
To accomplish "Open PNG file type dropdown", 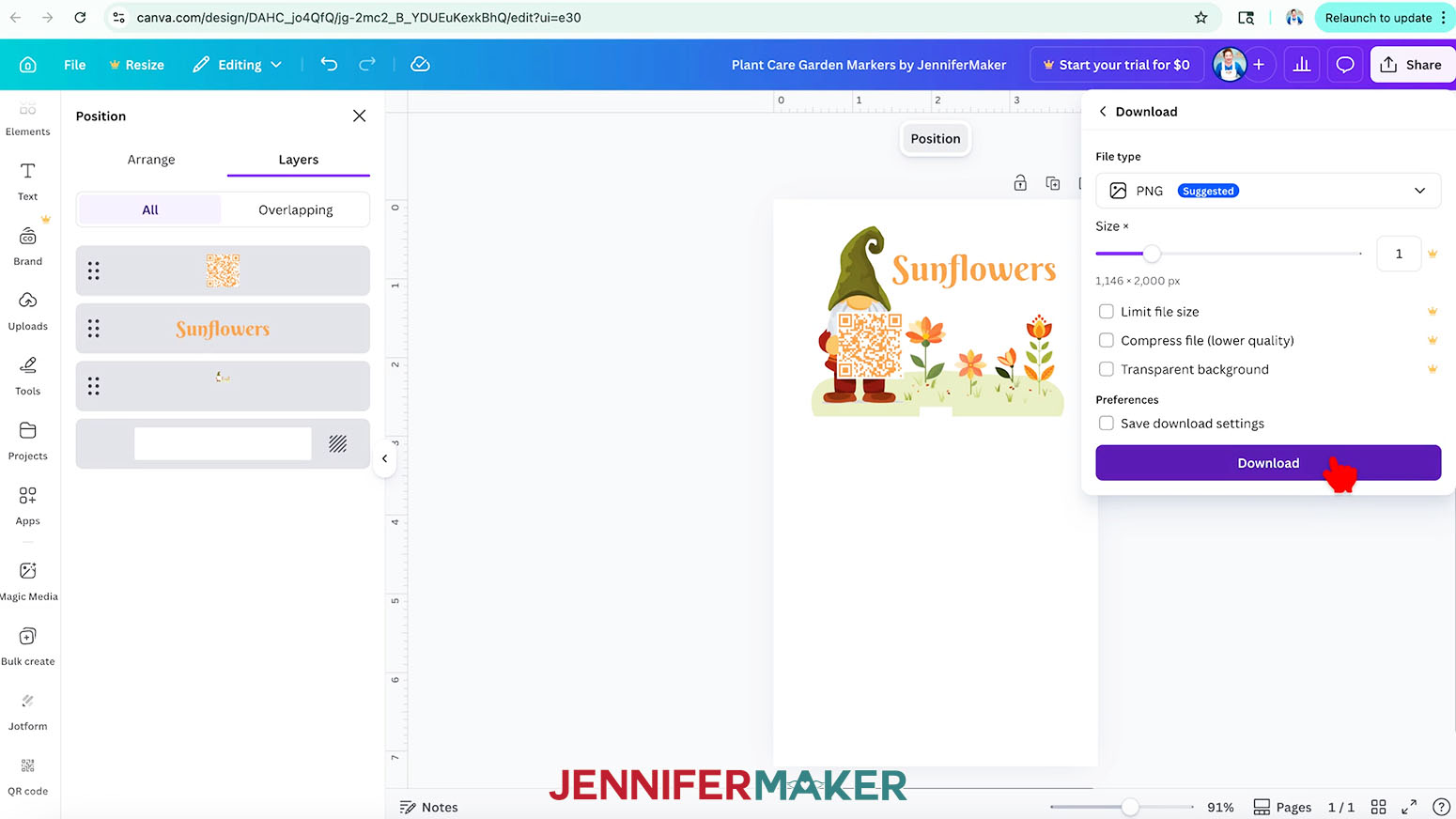I will [x=1268, y=191].
